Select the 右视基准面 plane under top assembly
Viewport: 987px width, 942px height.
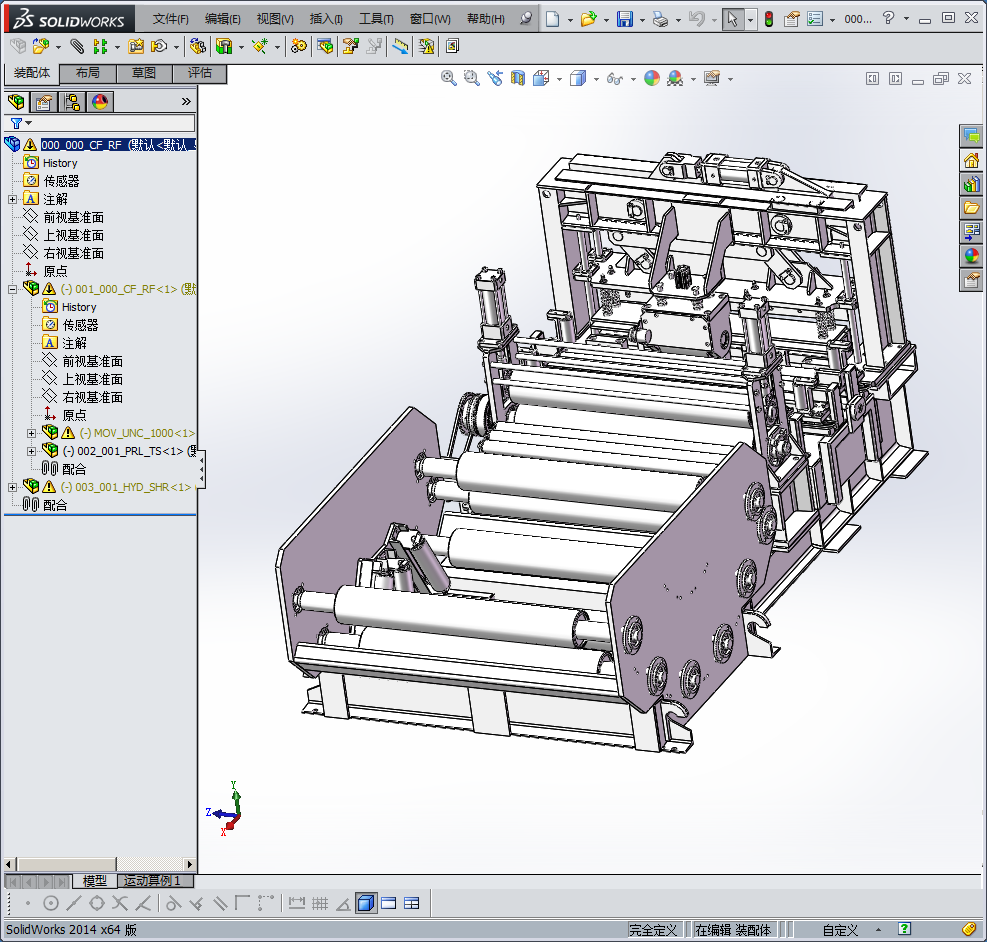(73, 253)
